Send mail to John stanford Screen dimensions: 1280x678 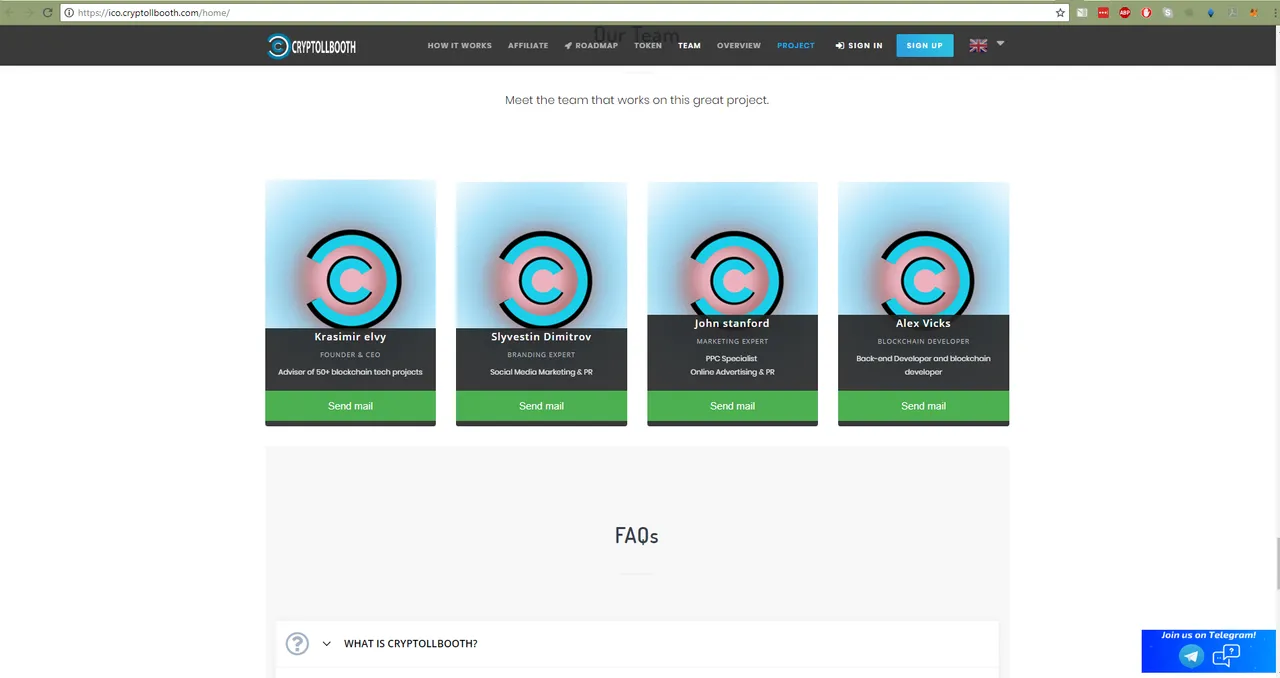pyautogui.click(x=732, y=406)
